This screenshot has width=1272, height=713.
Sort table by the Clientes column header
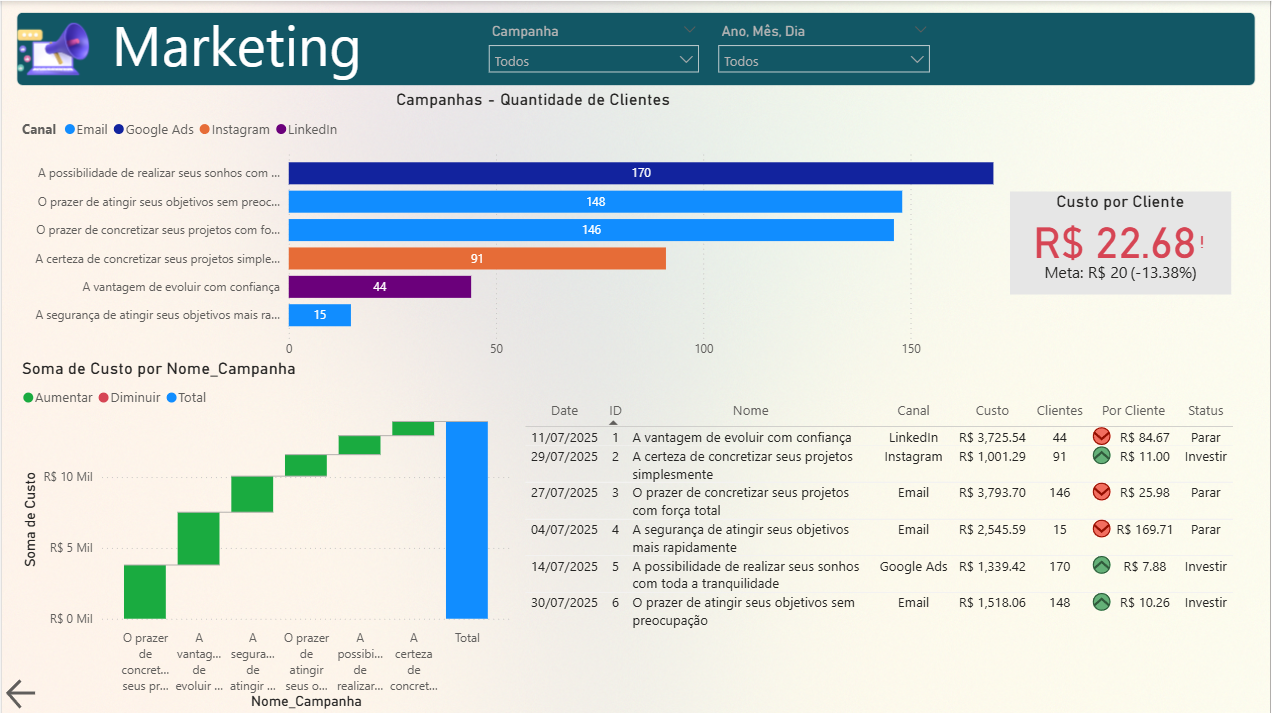click(1059, 410)
